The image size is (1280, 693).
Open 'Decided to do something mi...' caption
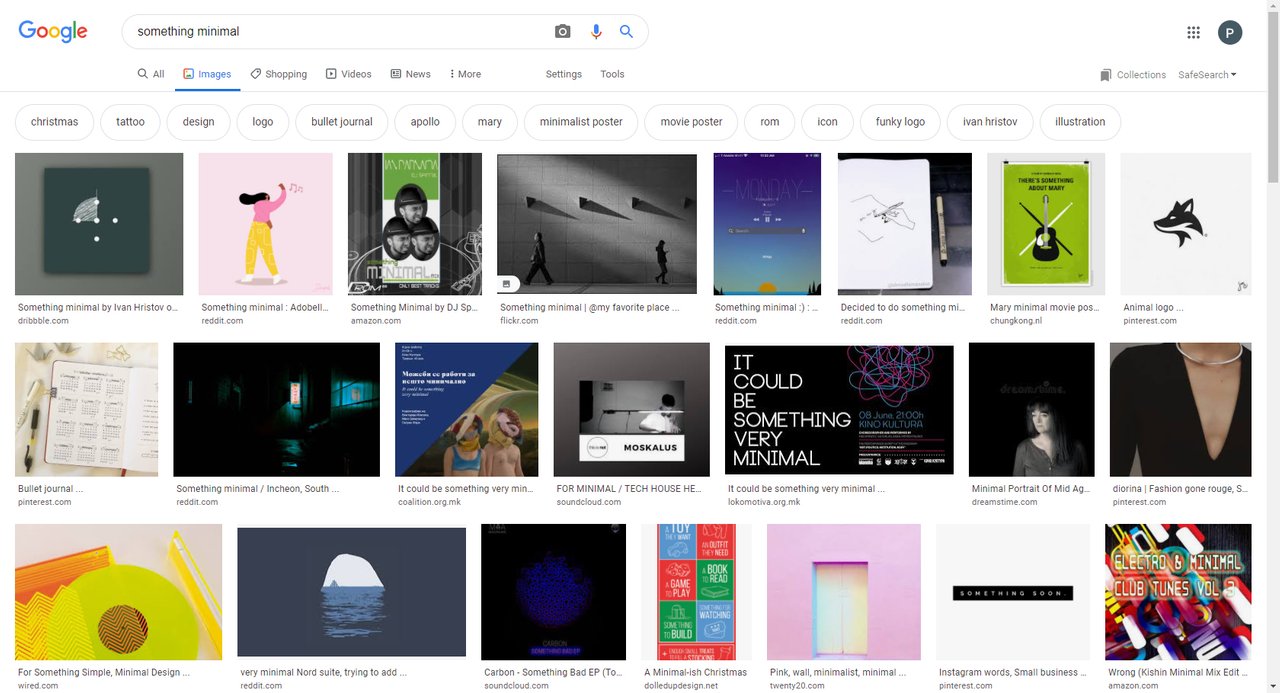coord(903,308)
